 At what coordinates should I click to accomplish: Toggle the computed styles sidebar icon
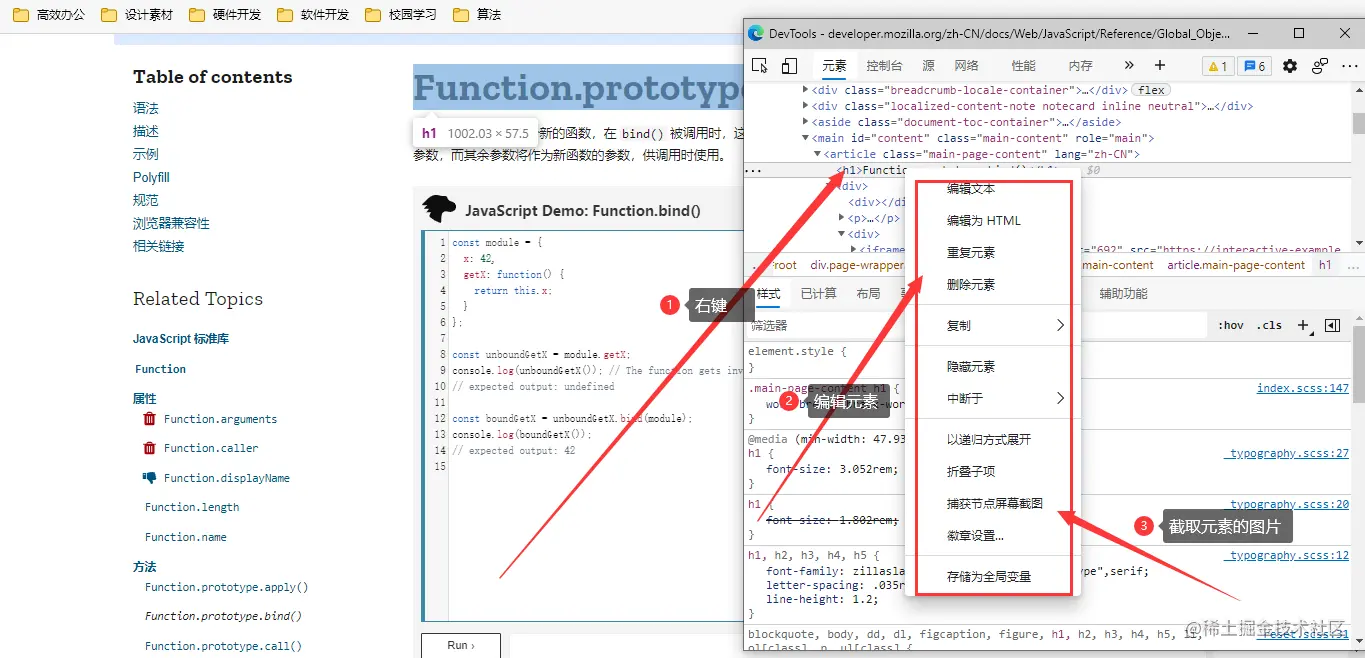1332,325
